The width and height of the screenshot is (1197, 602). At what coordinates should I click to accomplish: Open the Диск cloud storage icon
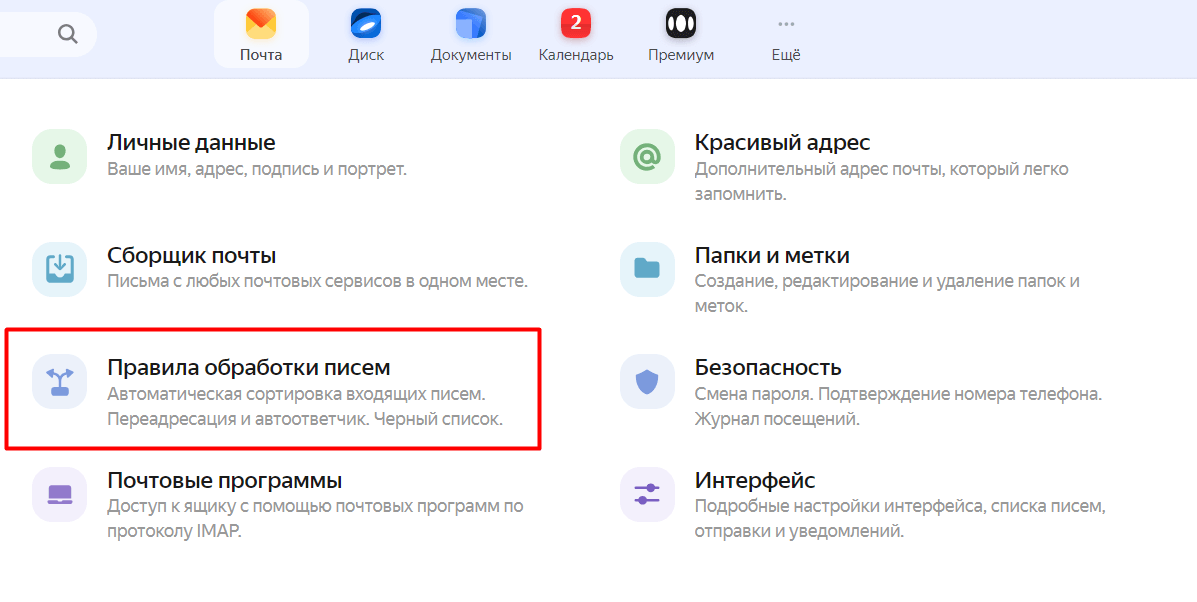pyautogui.click(x=366, y=24)
